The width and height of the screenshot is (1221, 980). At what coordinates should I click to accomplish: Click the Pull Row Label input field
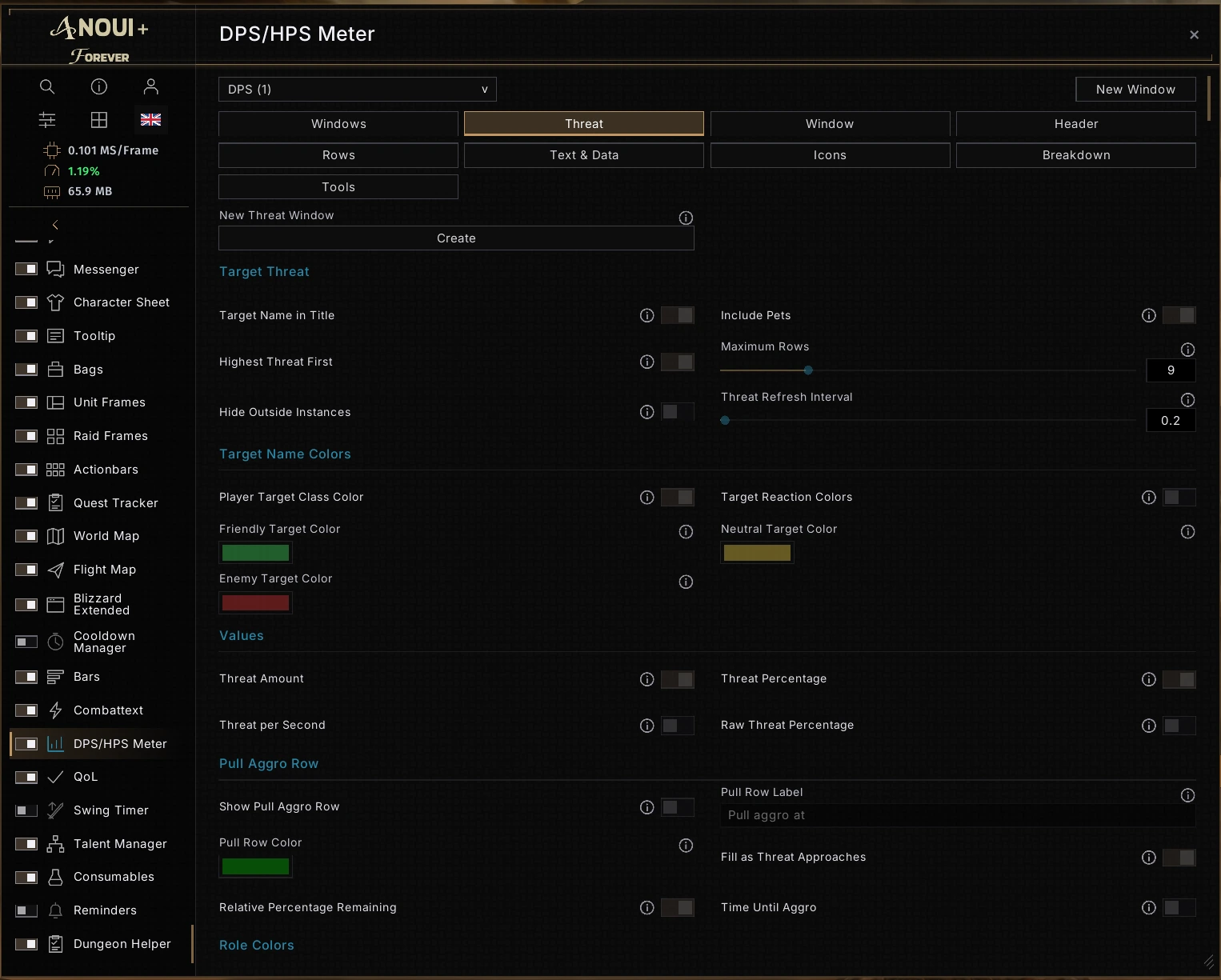point(958,815)
